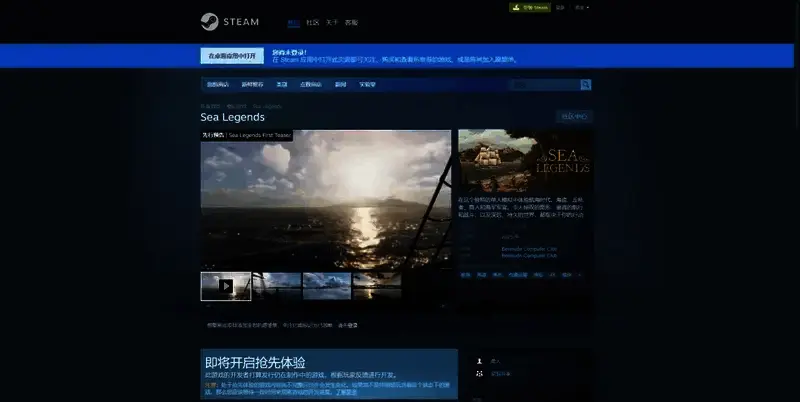
Task: Click the 了解更多 (learn more) link in notice
Action: pos(346,393)
